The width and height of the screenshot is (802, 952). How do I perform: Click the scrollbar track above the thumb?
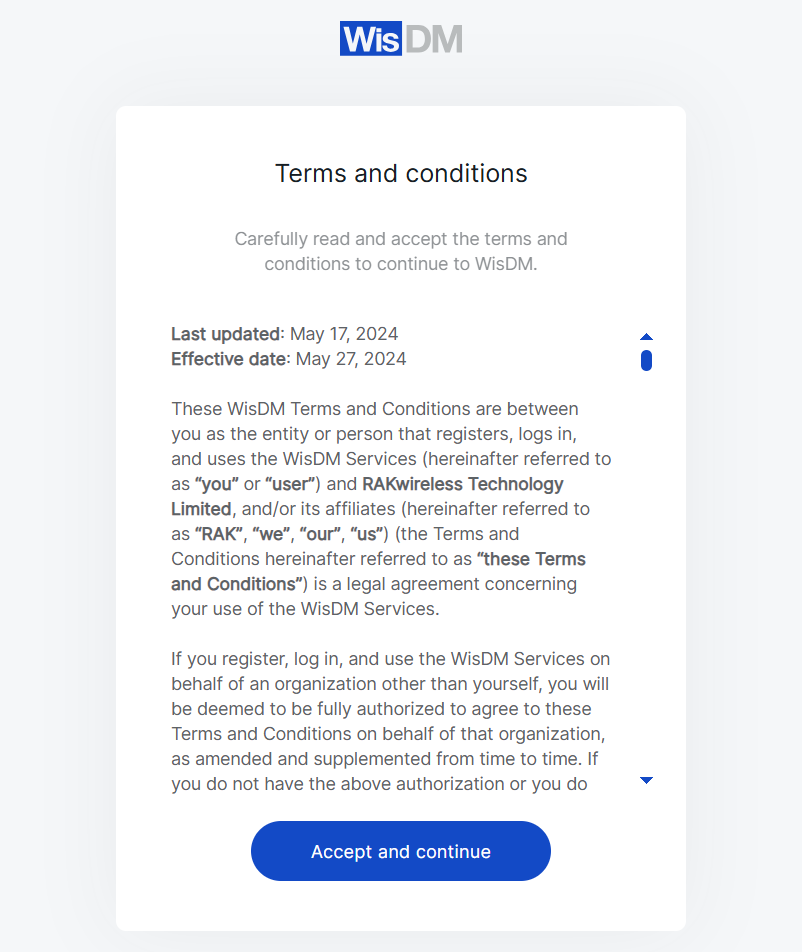pos(647,345)
